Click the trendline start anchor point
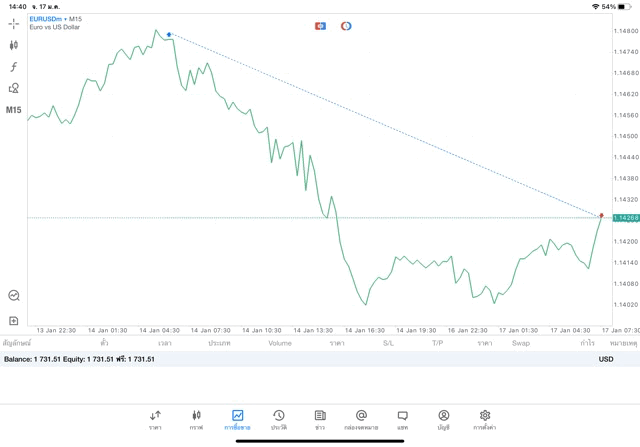 pyautogui.click(x=169, y=35)
